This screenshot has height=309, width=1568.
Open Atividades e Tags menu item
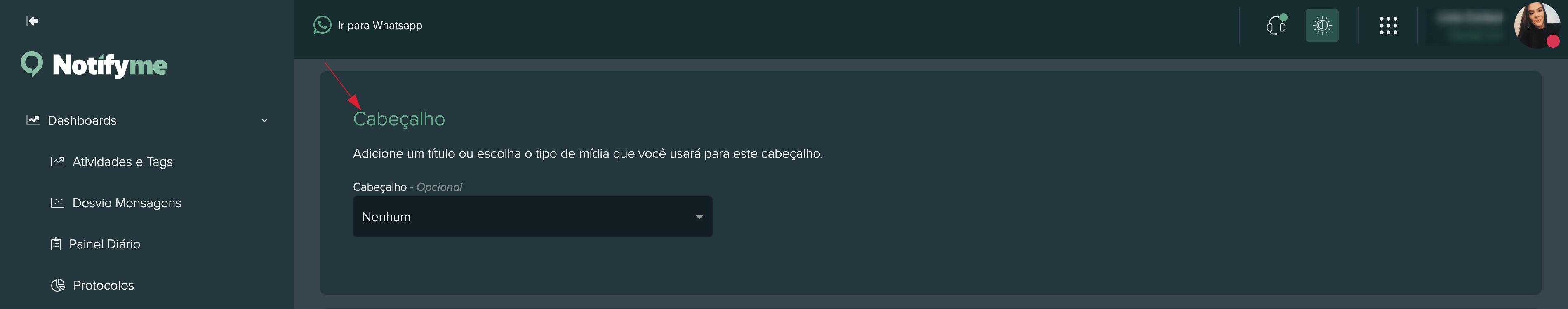click(122, 162)
